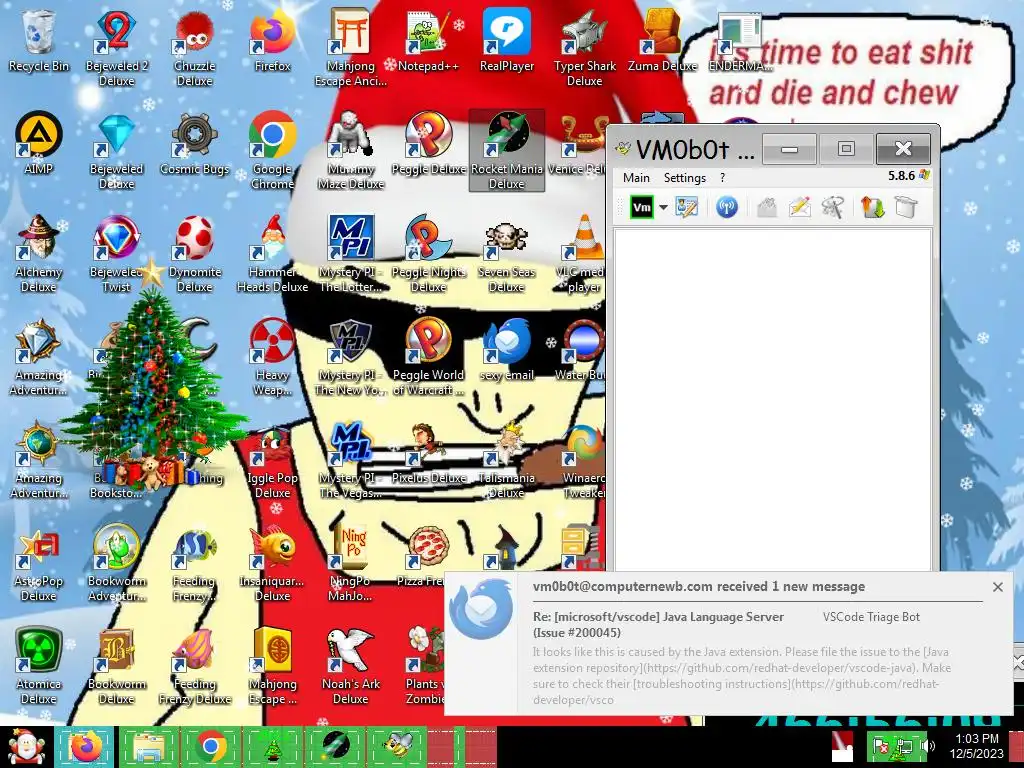
Task: Select the Zuma Deluxe desktop shortcut
Action: pyautogui.click(x=662, y=40)
